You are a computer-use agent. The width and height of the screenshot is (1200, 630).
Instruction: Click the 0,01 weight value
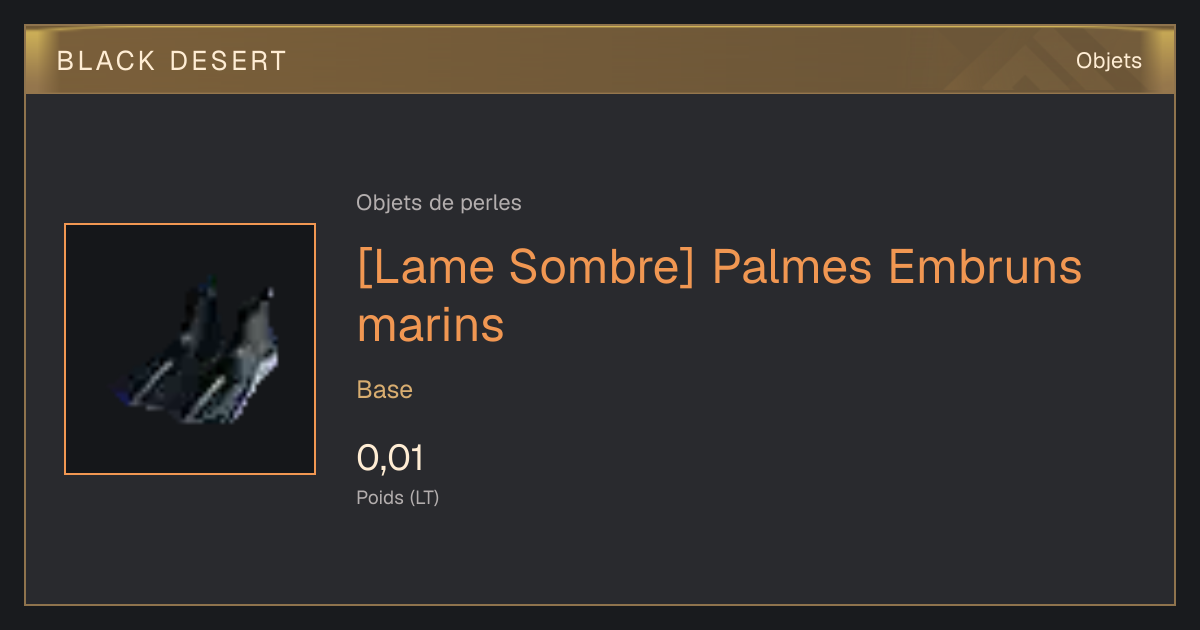click(x=390, y=458)
